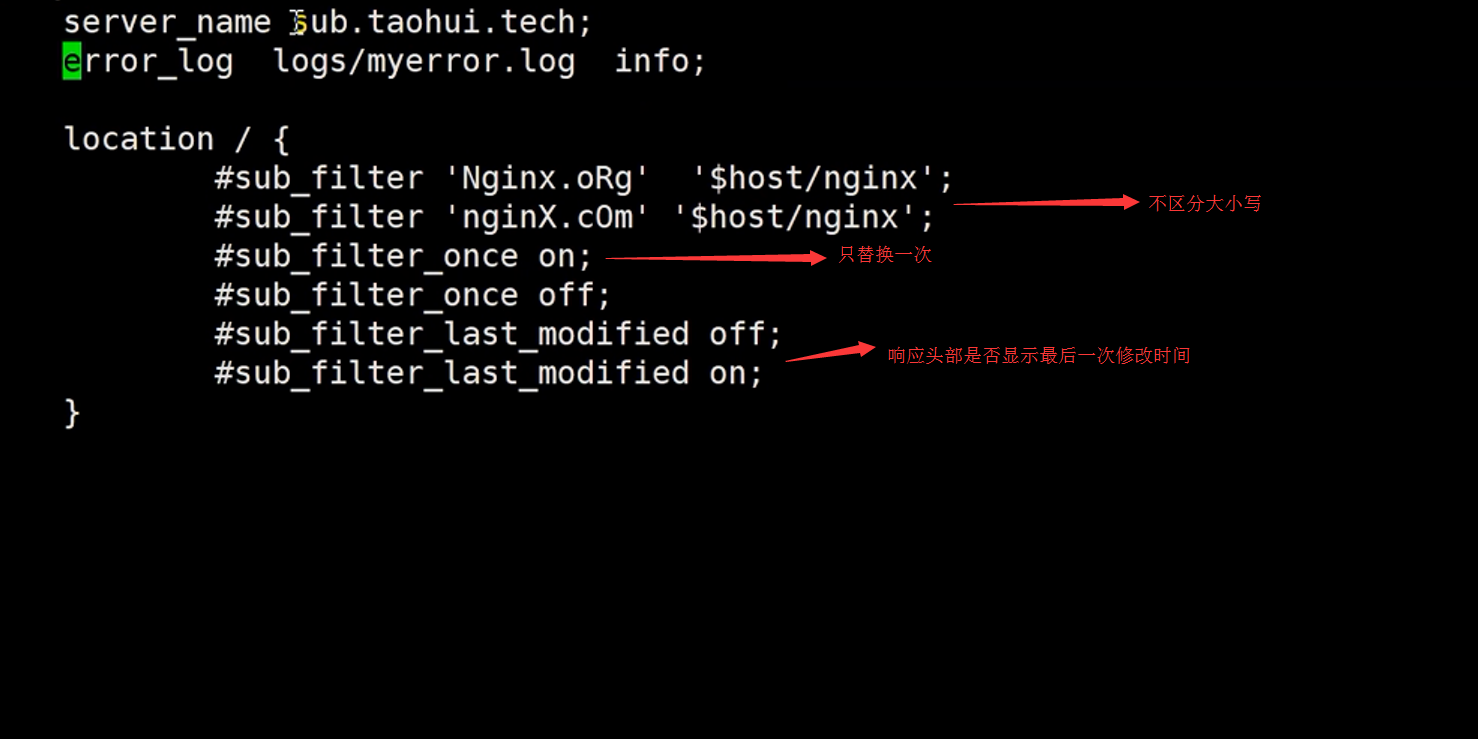This screenshot has height=739, width=1478.
Task: Click the #sub_filter_last_modified on line
Action: click(489, 373)
